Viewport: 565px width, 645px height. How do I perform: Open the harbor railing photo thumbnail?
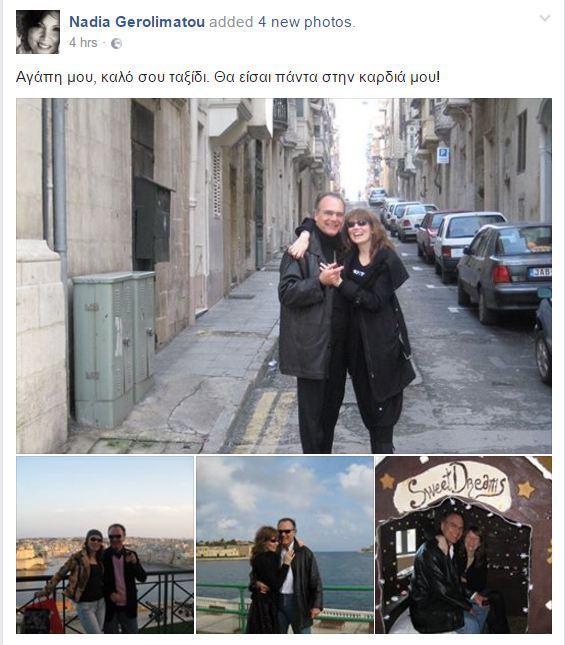pyautogui.click(x=105, y=545)
